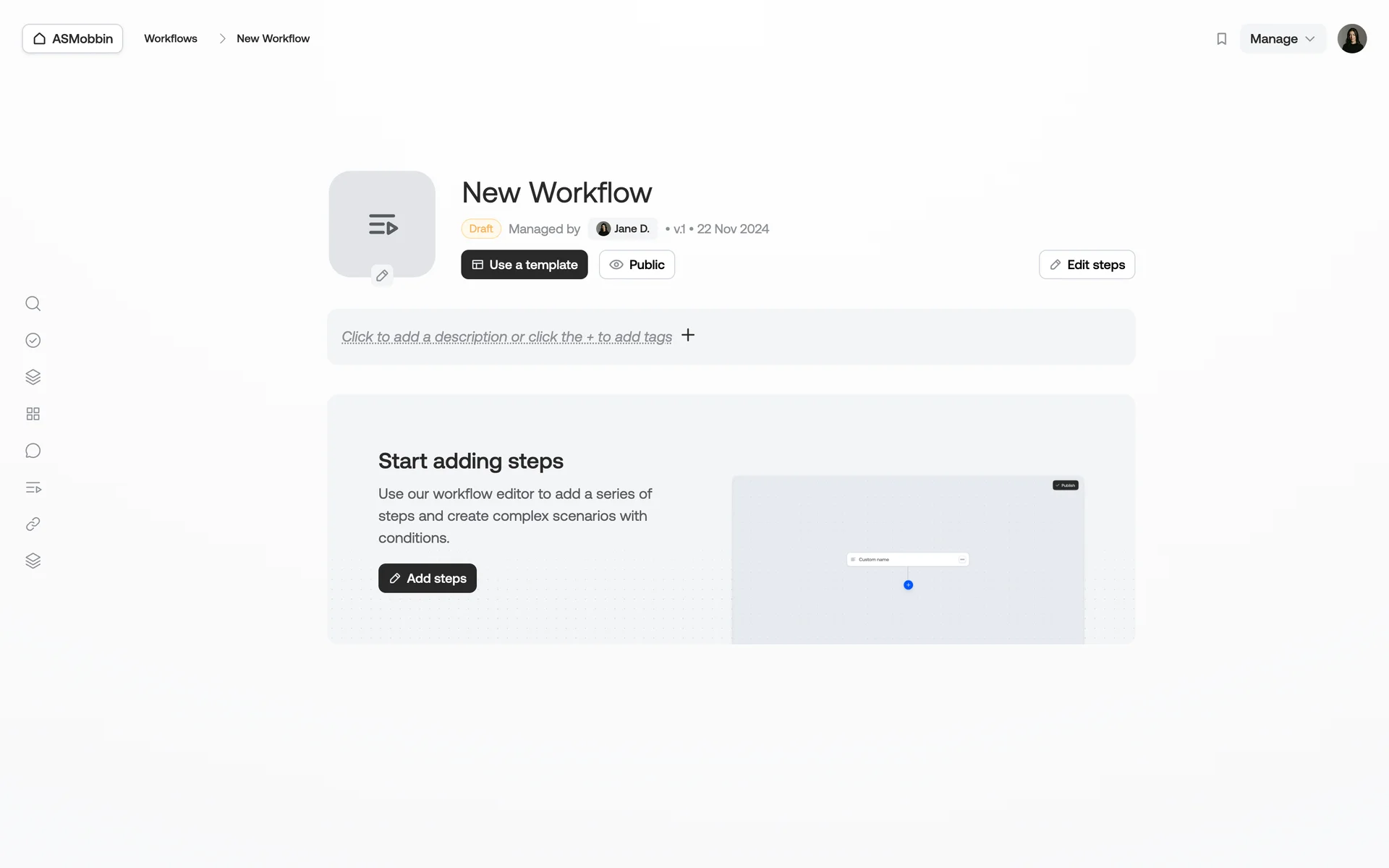Click the Jane D. manager chip
Screen dimensions: 1389x868
point(623,229)
